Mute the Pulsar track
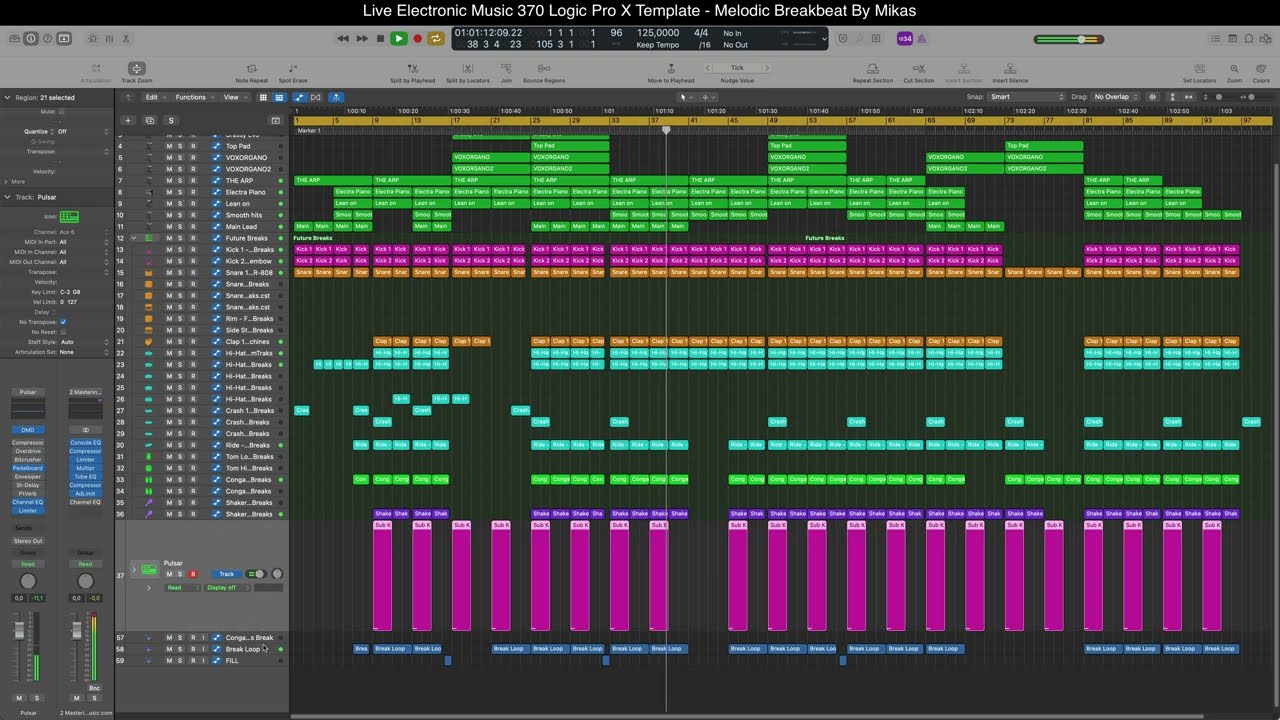The height and width of the screenshot is (720, 1280). (169, 574)
